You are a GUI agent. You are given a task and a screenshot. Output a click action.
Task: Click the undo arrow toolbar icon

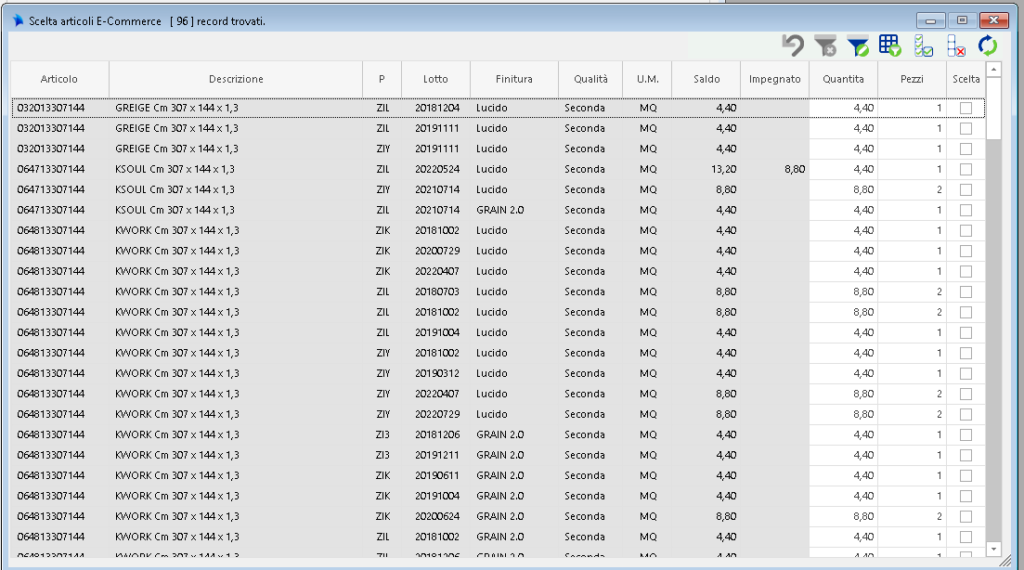coord(793,46)
